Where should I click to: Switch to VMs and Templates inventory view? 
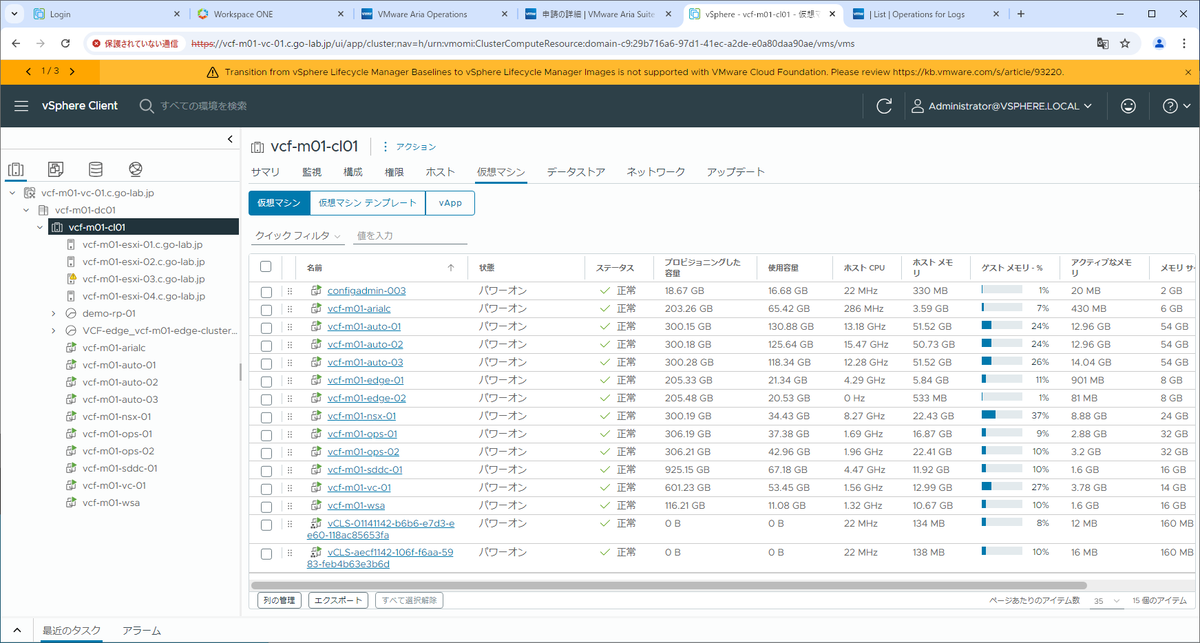pyautogui.click(x=56, y=169)
